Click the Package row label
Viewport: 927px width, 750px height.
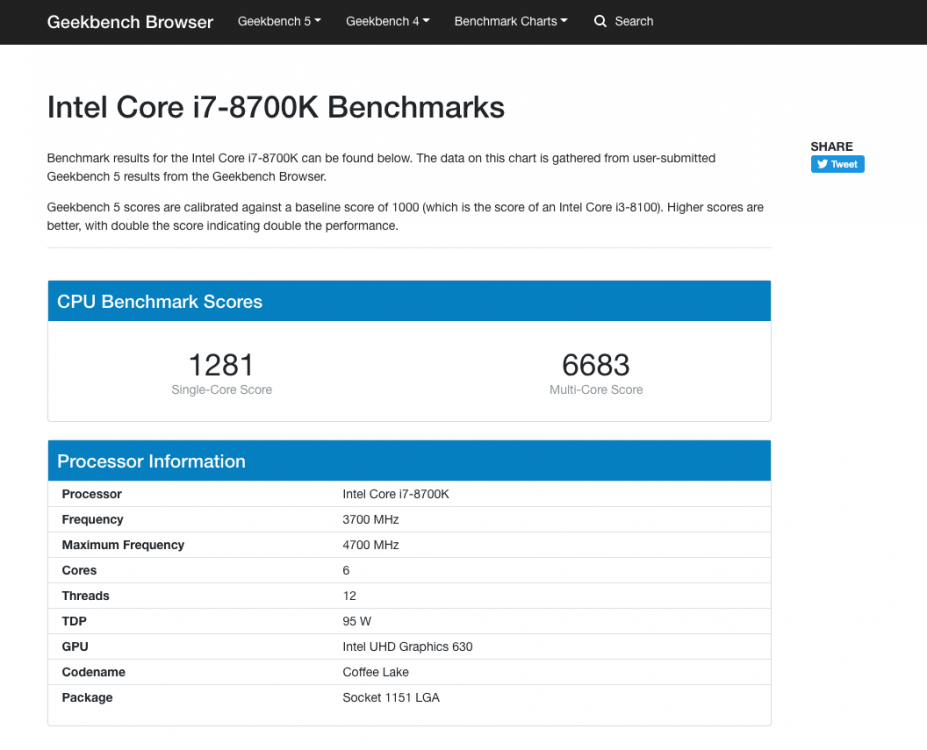(x=87, y=697)
